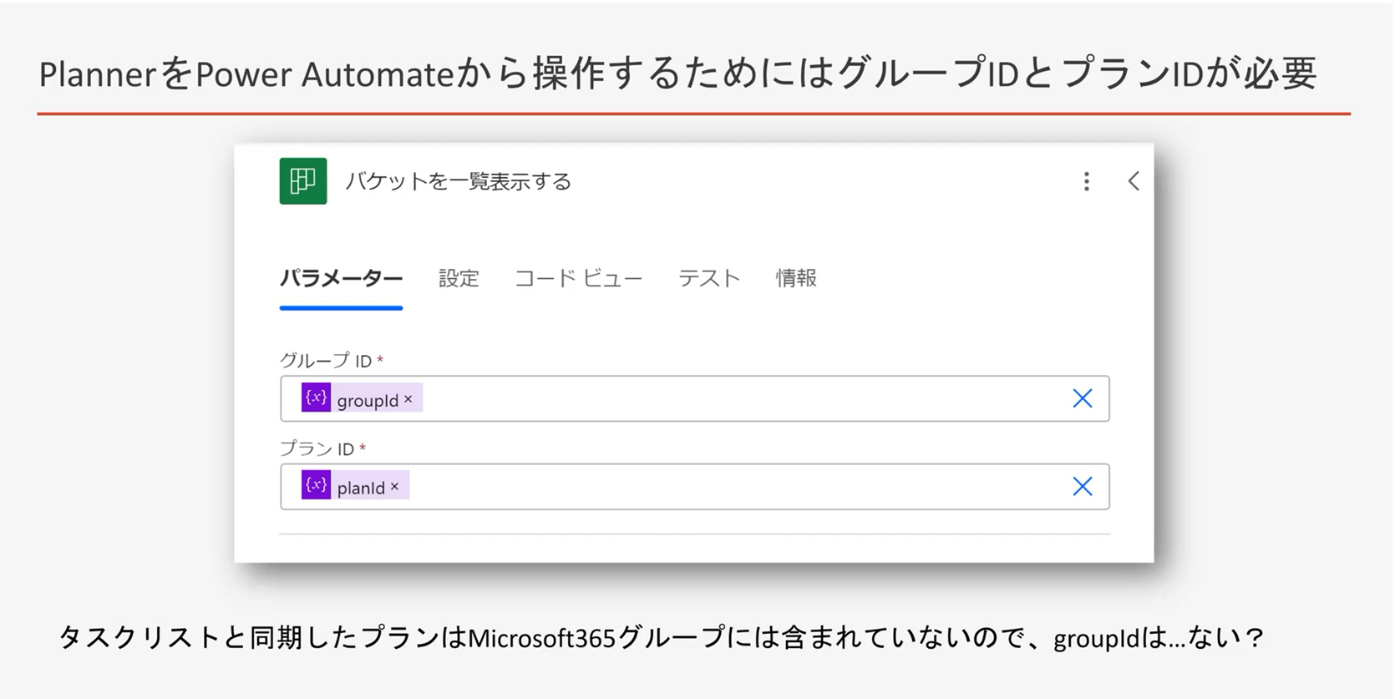Image resolution: width=1400 pixels, height=699 pixels.
Task: Clear the プラン ID field with blue X
Action: [1082, 486]
